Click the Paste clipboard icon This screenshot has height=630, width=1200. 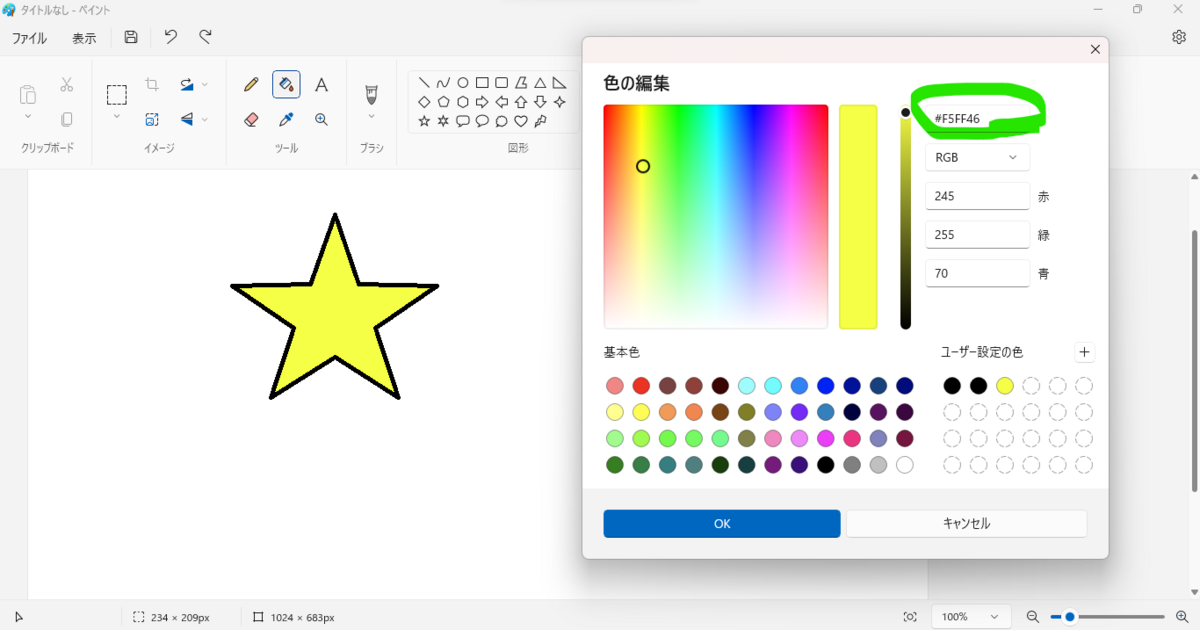click(28, 95)
